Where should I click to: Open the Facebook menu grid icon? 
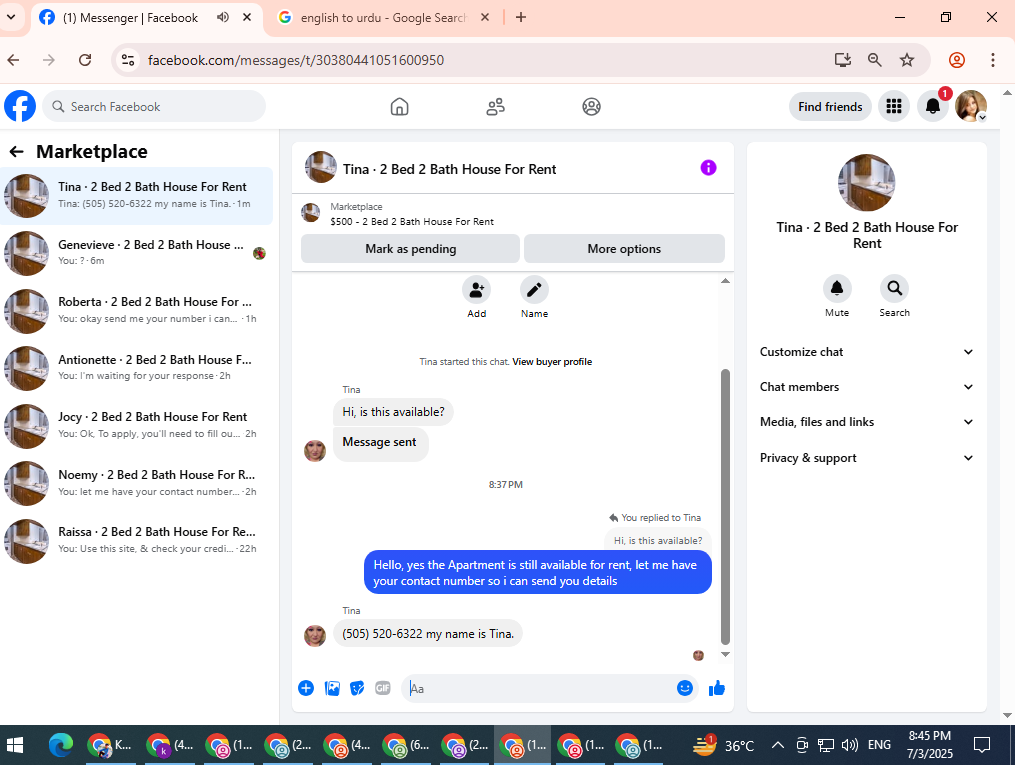point(894,106)
